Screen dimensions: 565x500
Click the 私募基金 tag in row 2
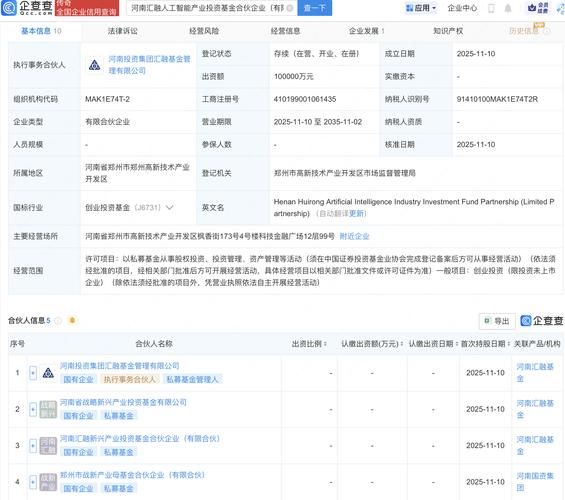119,416
